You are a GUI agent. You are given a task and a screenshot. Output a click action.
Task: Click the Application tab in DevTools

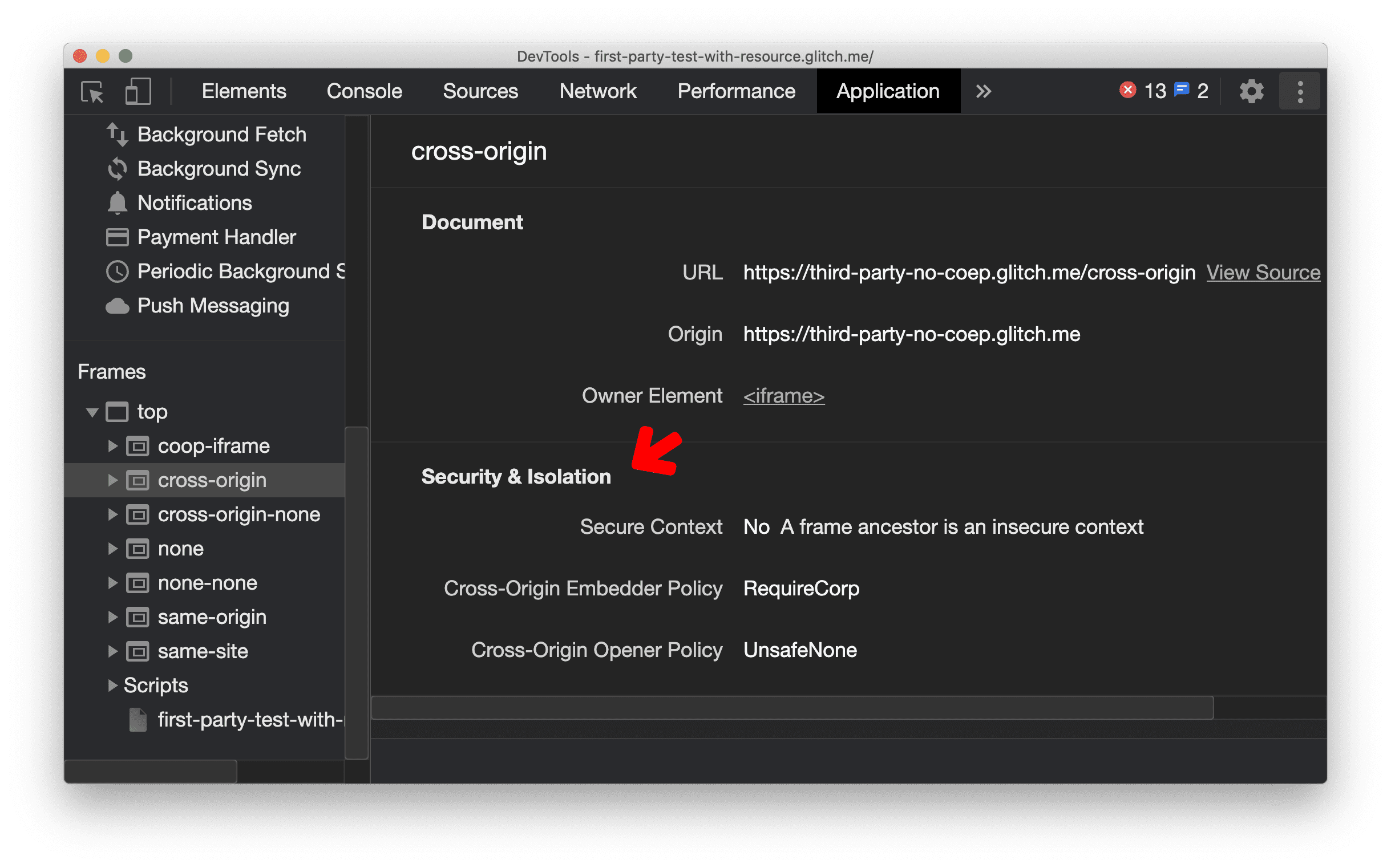tap(886, 91)
